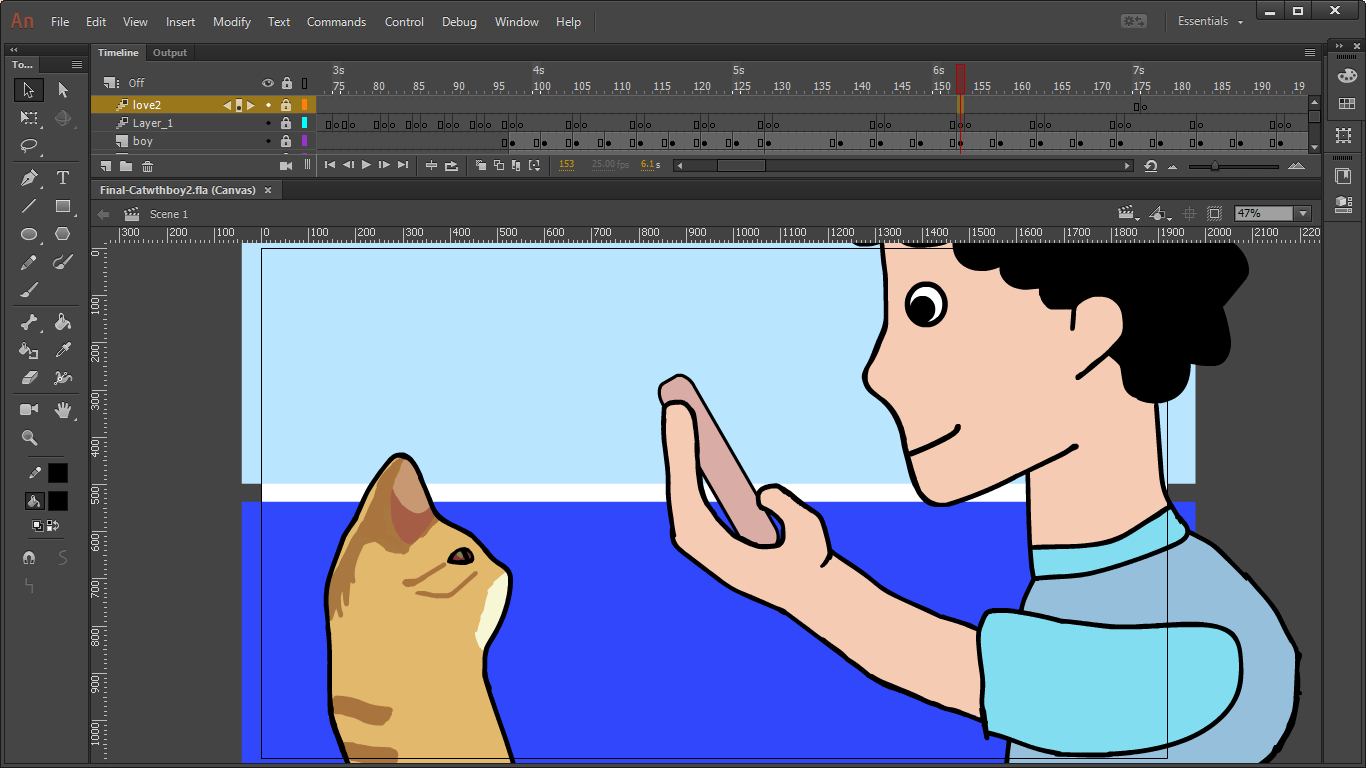Play the timeline animation
The image size is (1366, 768).
(x=366, y=165)
